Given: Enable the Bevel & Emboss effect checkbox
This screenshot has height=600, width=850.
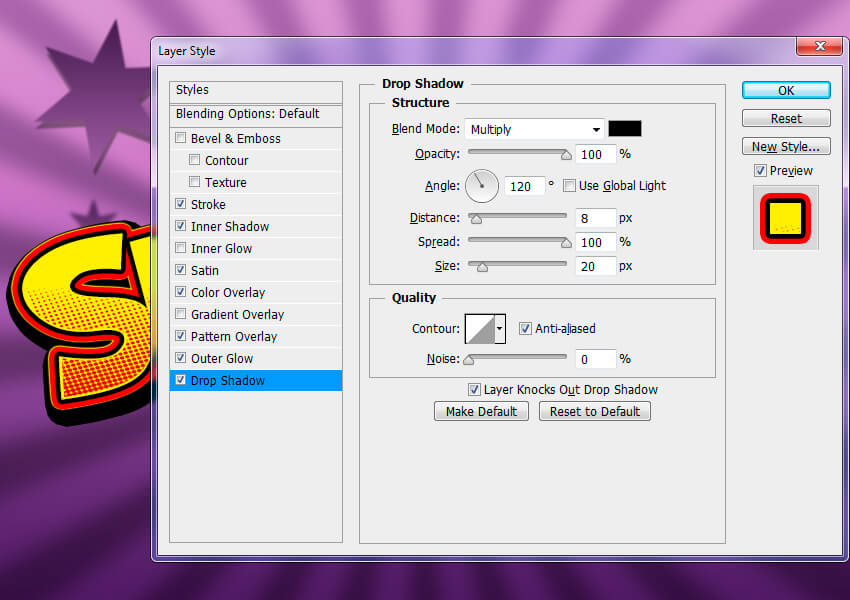Looking at the screenshot, I should click(181, 138).
